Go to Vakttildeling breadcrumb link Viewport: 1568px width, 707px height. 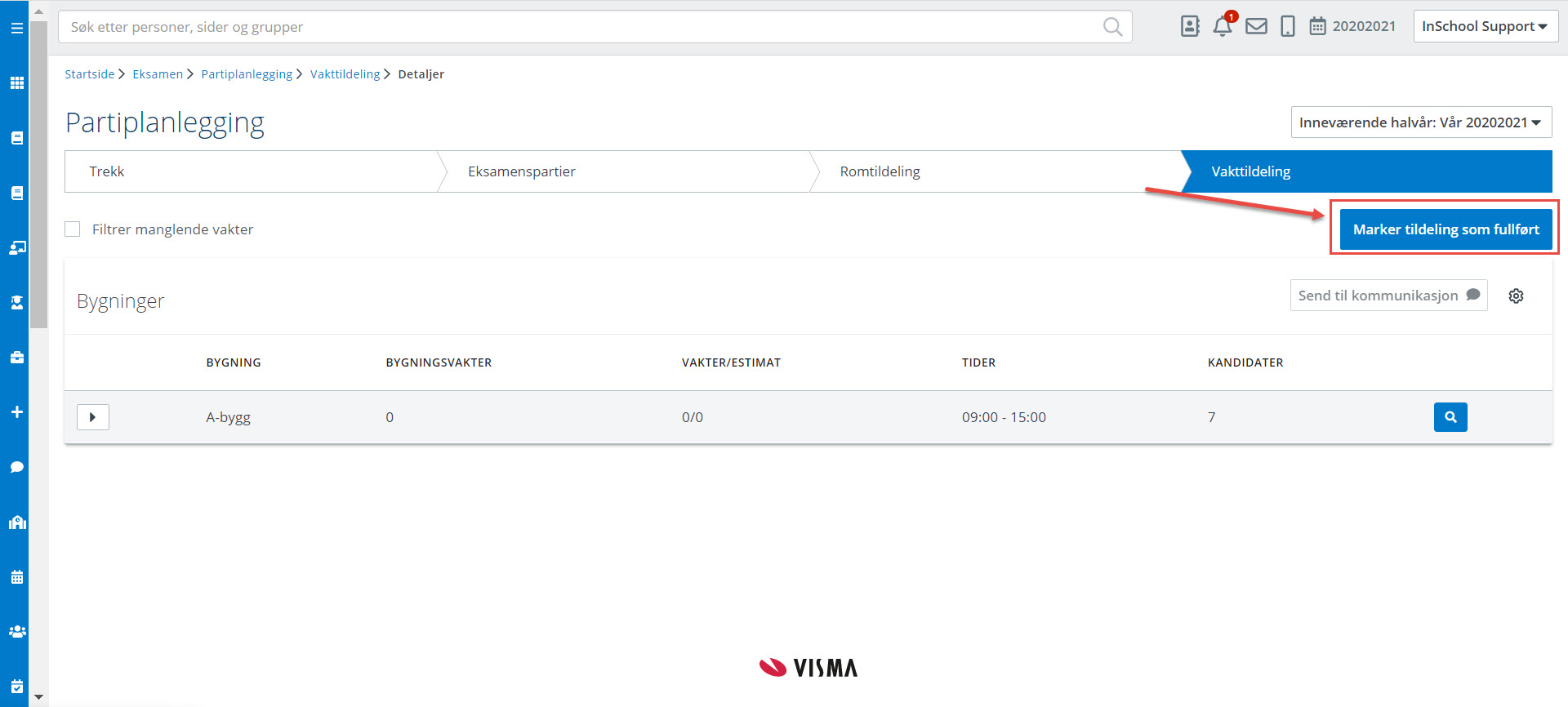tap(345, 74)
